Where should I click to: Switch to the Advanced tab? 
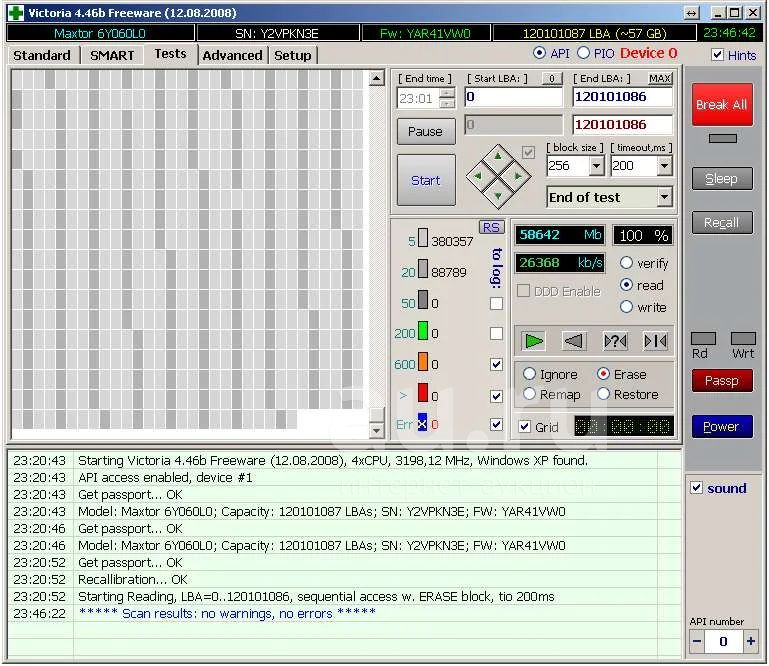click(232, 55)
